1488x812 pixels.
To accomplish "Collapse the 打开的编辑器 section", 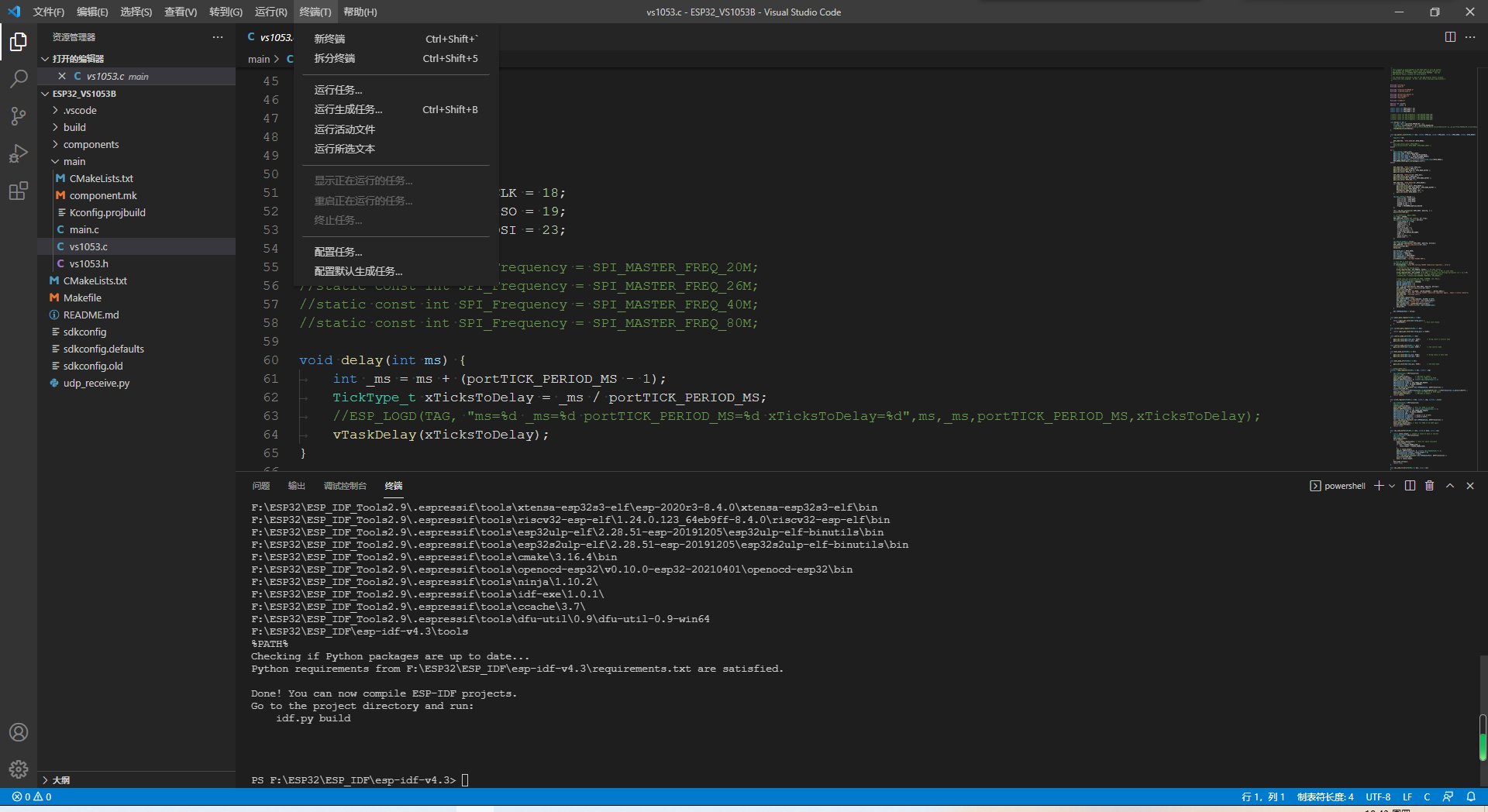I will (136, 59).
